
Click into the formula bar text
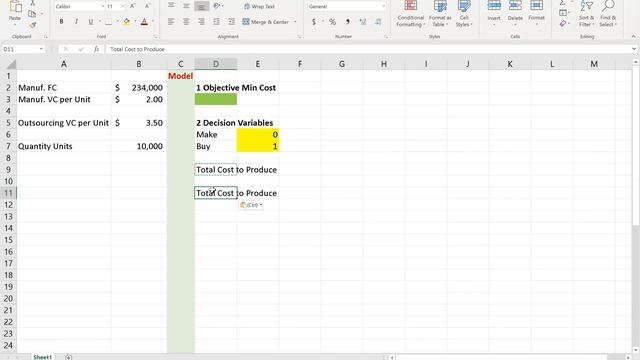[137, 49]
